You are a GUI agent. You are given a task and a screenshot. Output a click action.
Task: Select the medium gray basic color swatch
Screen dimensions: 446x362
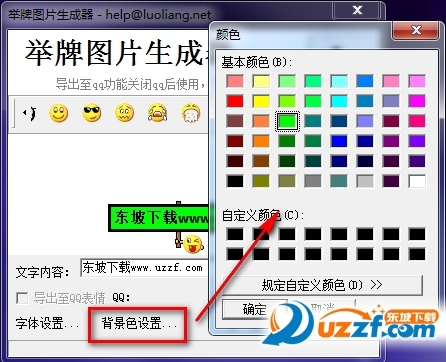point(313,181)
